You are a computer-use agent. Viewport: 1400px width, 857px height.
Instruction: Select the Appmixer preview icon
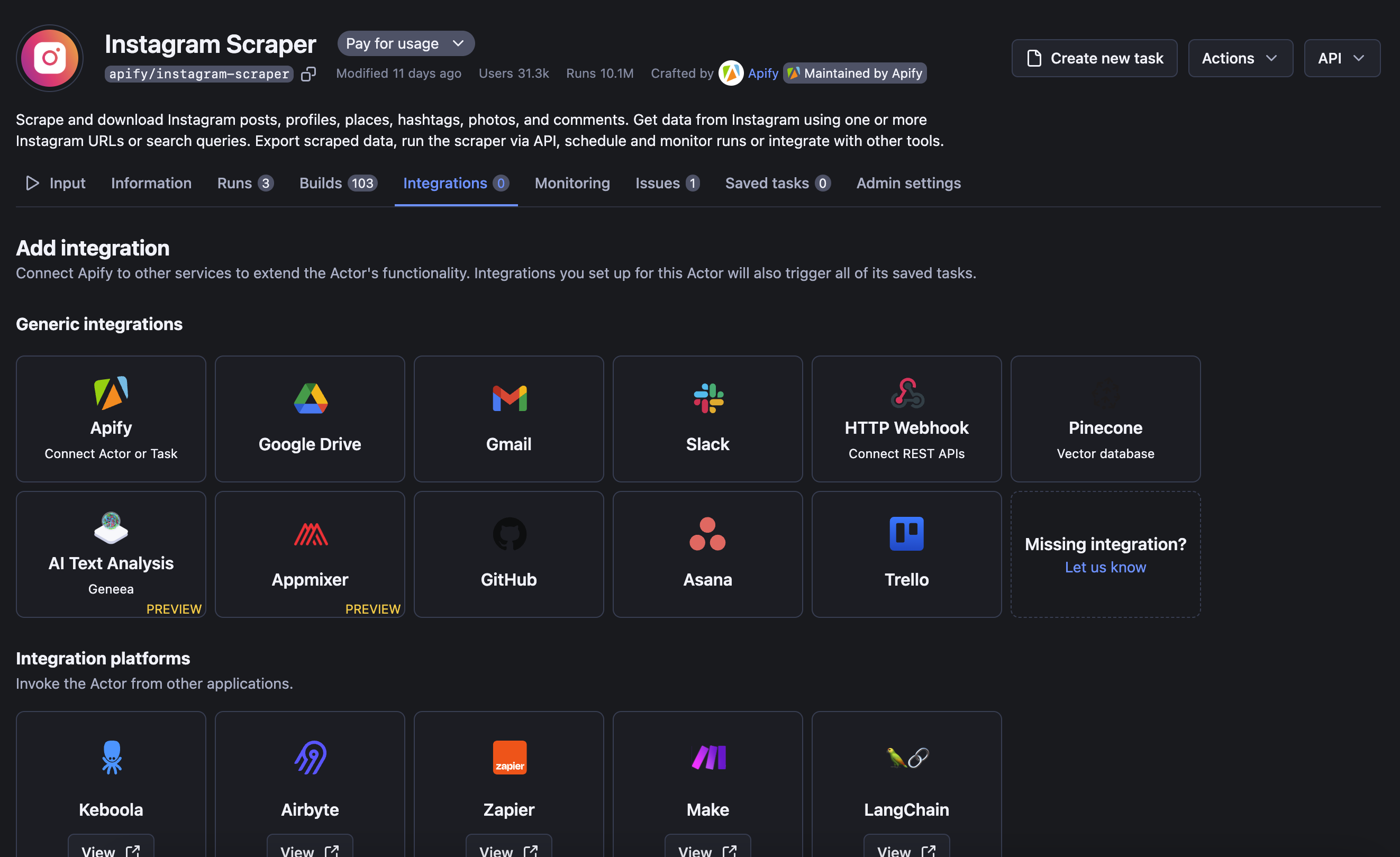click(310, 533)
